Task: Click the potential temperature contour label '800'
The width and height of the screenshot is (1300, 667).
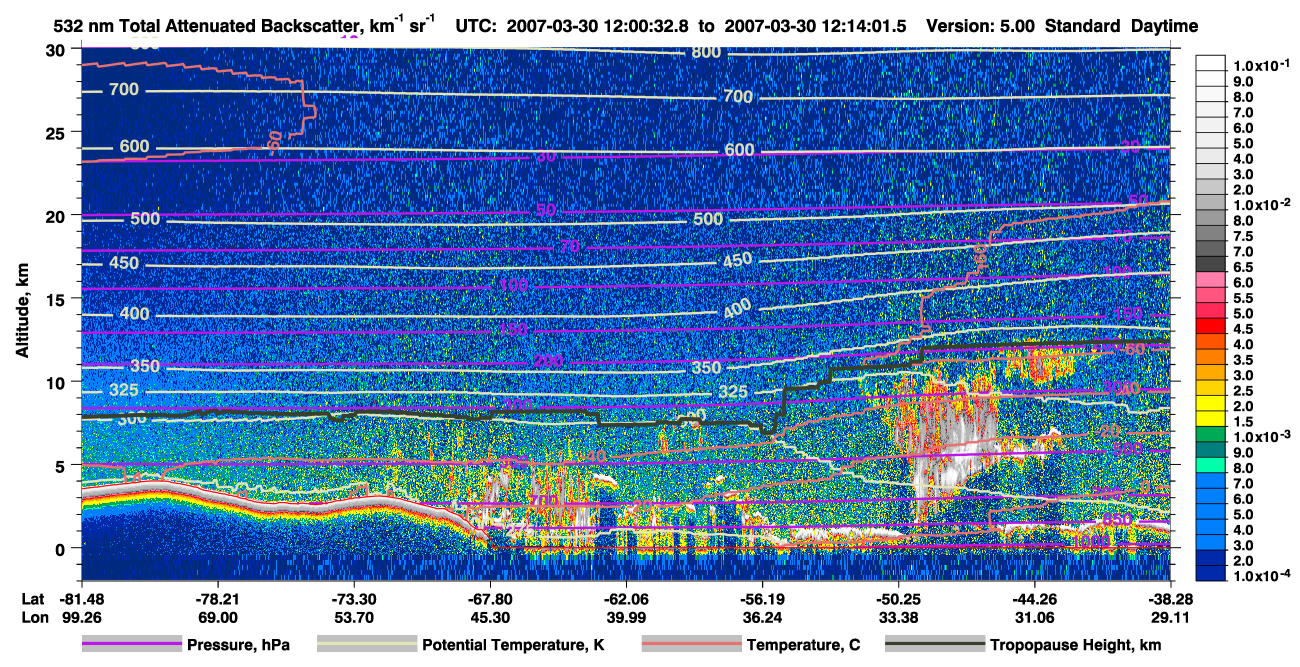Action: [x=706, y=51]
